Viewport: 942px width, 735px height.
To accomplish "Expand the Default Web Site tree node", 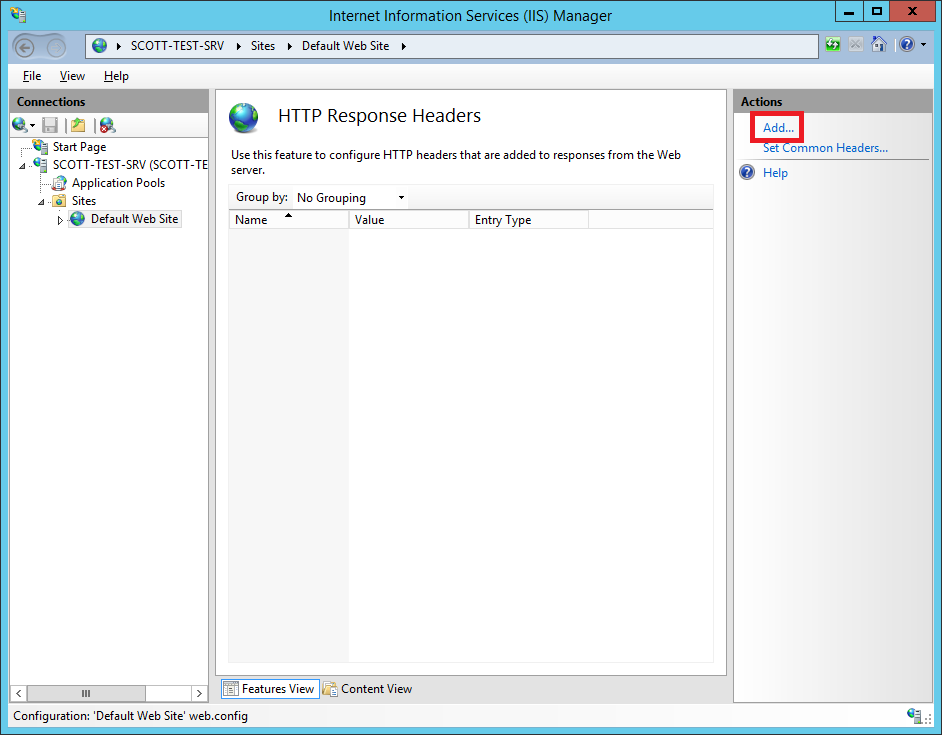I will [60, 220].
